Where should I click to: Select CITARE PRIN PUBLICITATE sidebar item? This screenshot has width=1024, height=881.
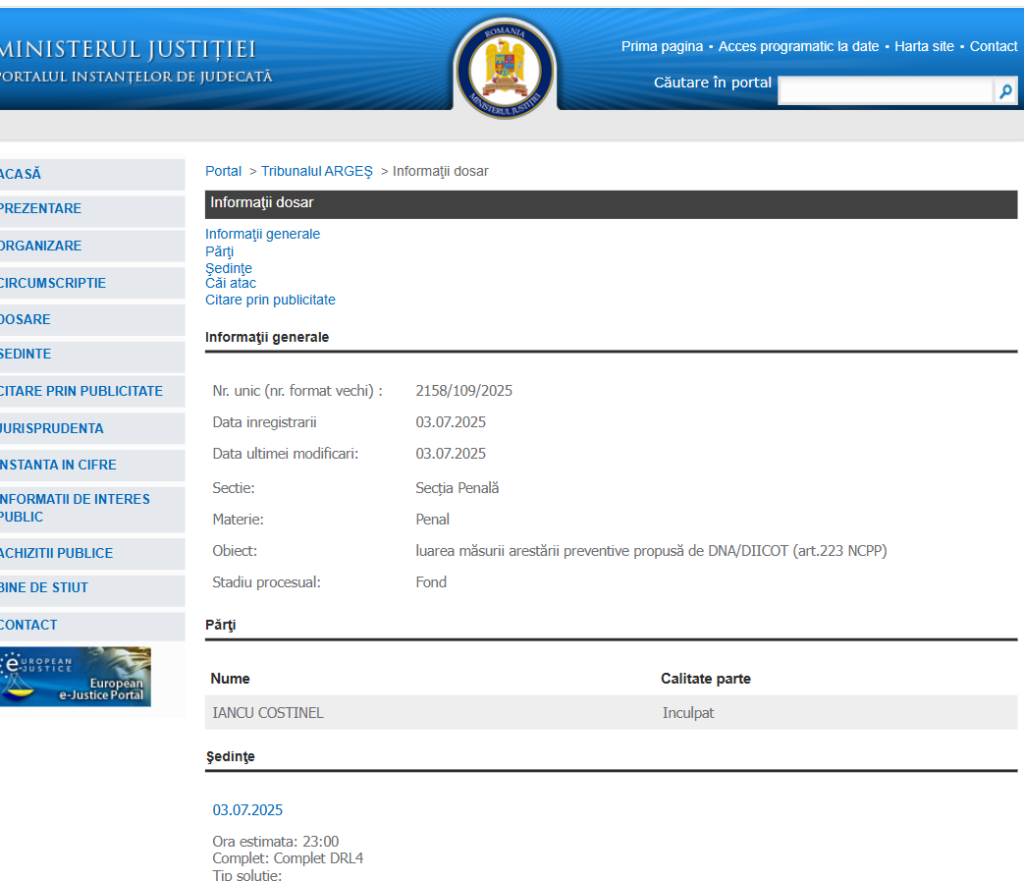(92, 392)
